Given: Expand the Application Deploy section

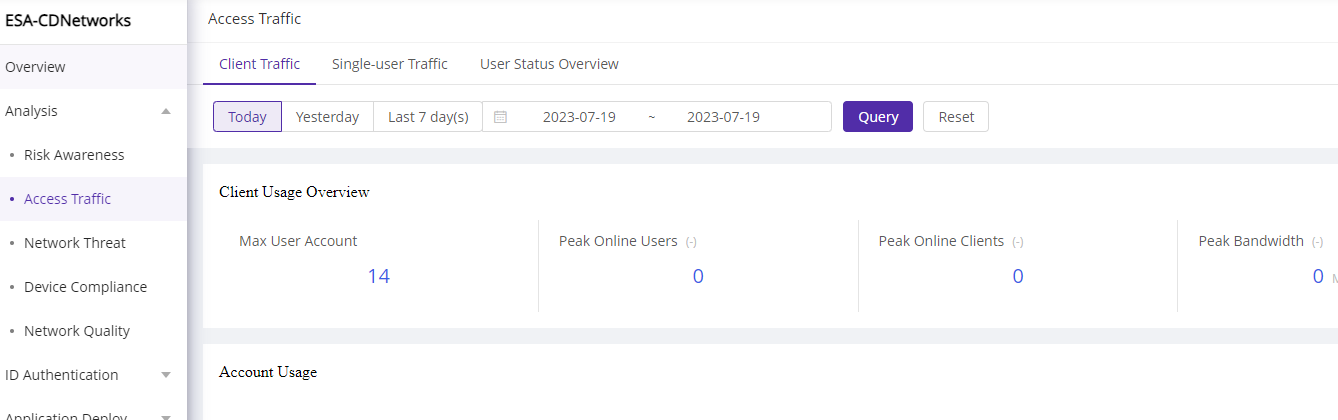Looking at the screenshot, I should [166, 416].
